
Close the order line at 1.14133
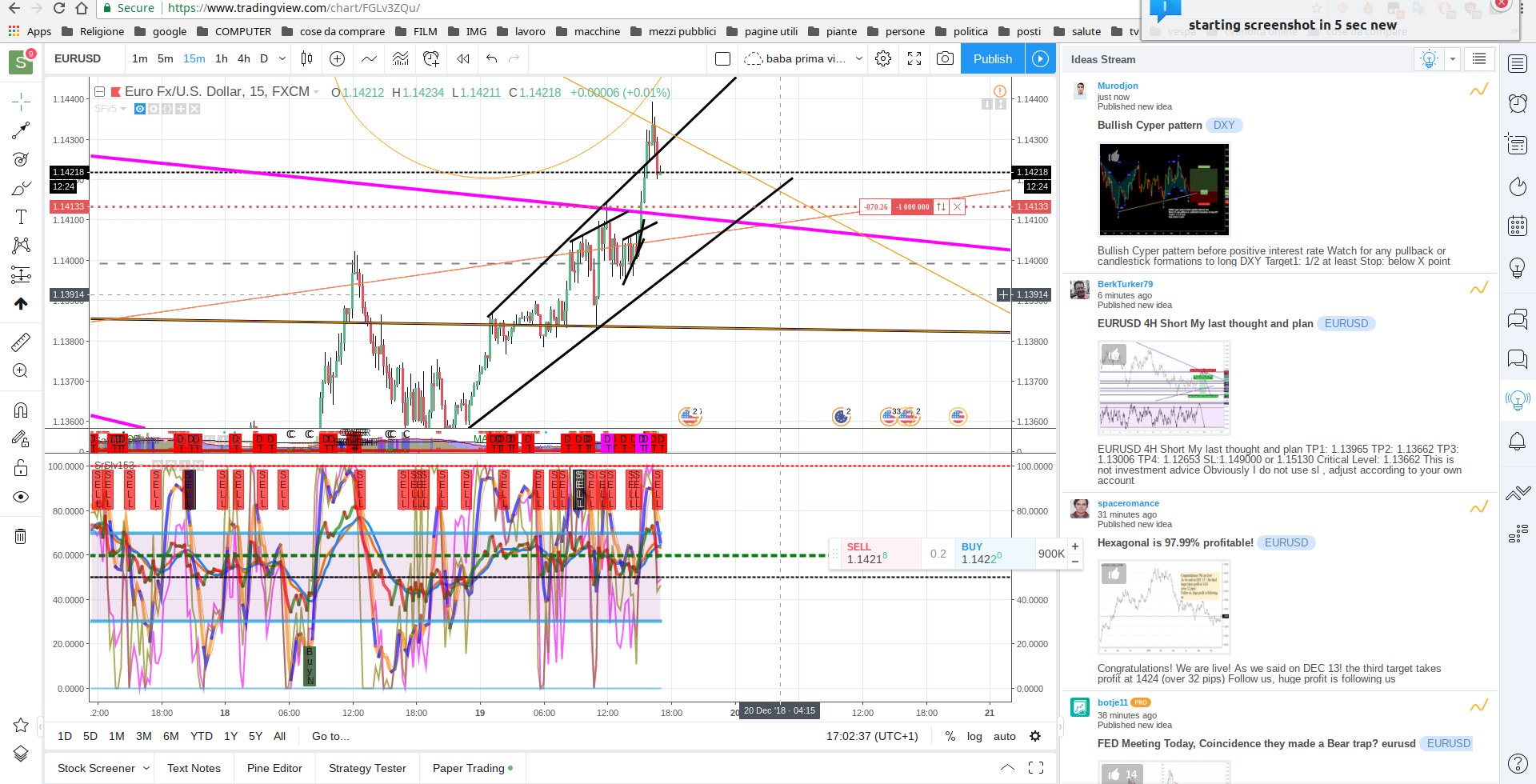click(957, 206)
